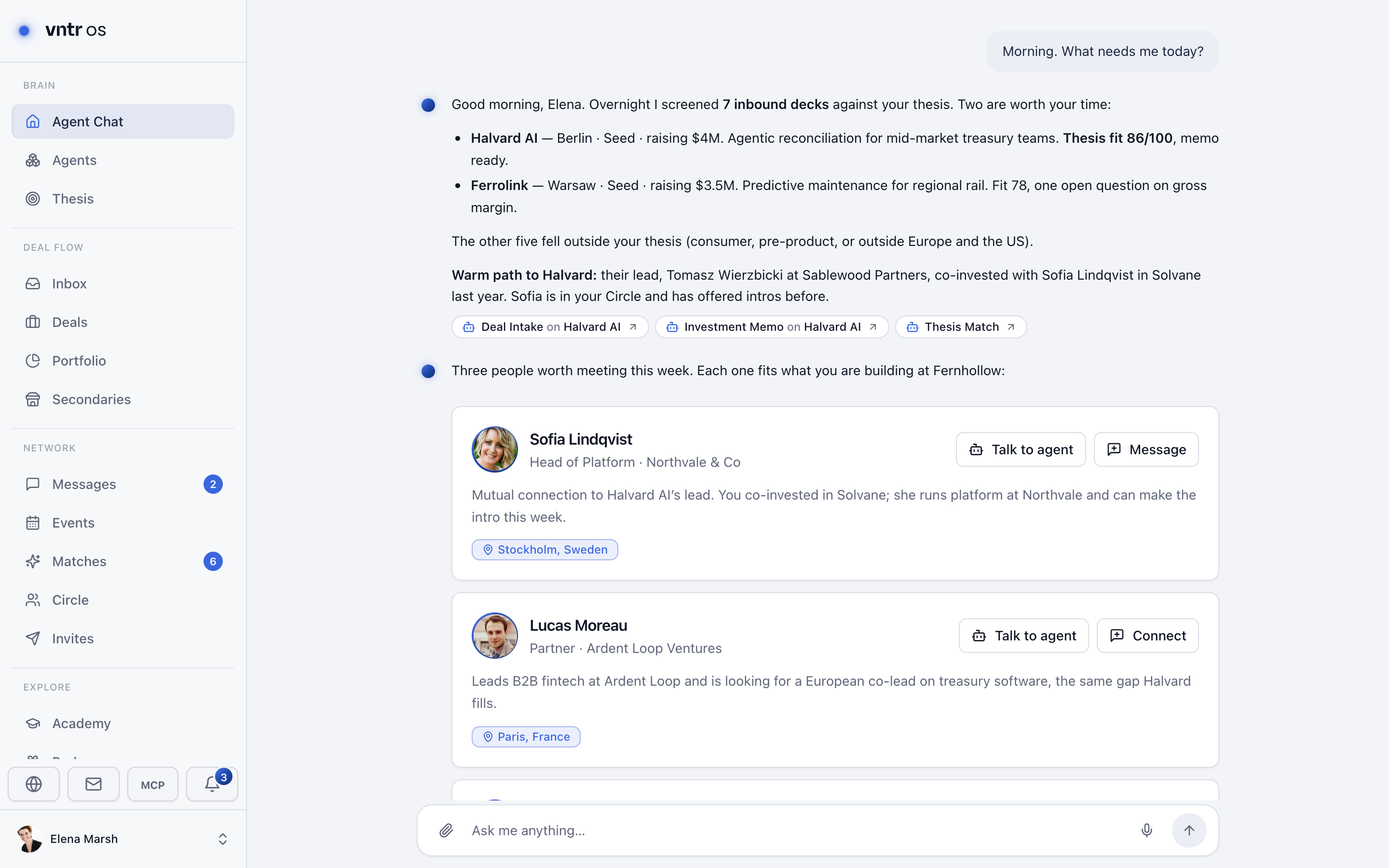The height and width of the screenshot is (868, 1389).
Task: Open Deal Intake on Halvard AI chip
Action: (550, 327)
